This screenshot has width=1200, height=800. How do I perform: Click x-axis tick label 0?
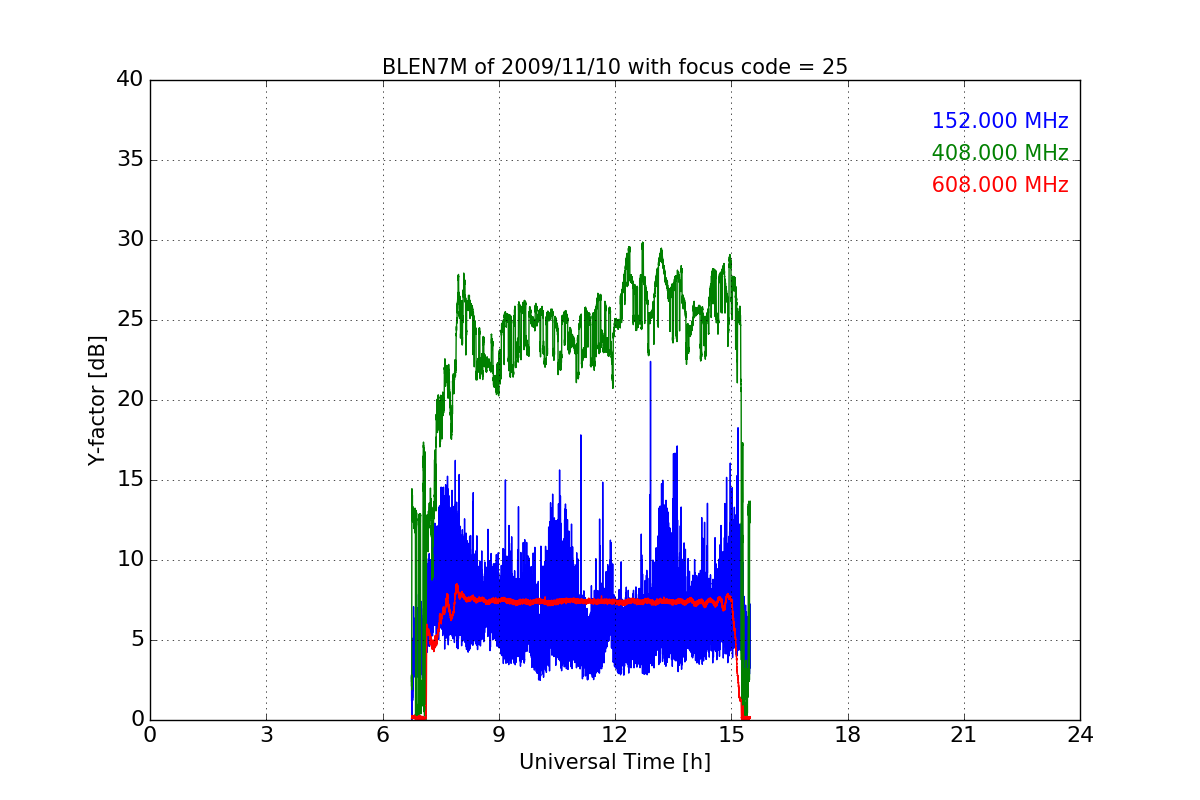coord(150,734)
